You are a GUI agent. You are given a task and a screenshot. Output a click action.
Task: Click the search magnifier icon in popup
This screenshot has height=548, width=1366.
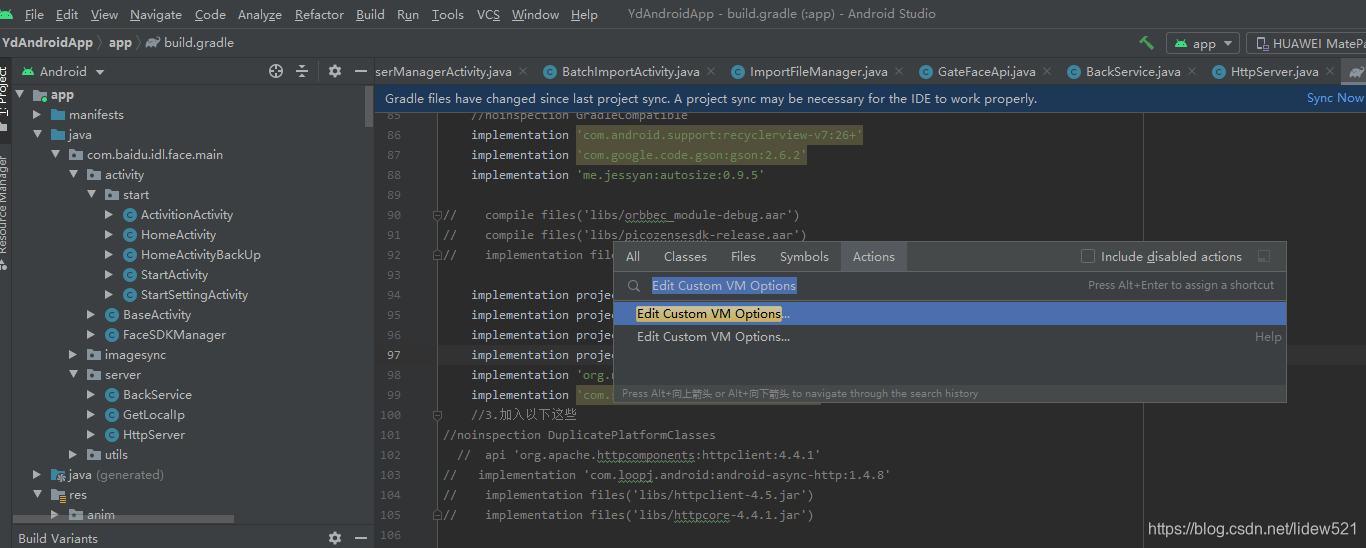point(633,286)
